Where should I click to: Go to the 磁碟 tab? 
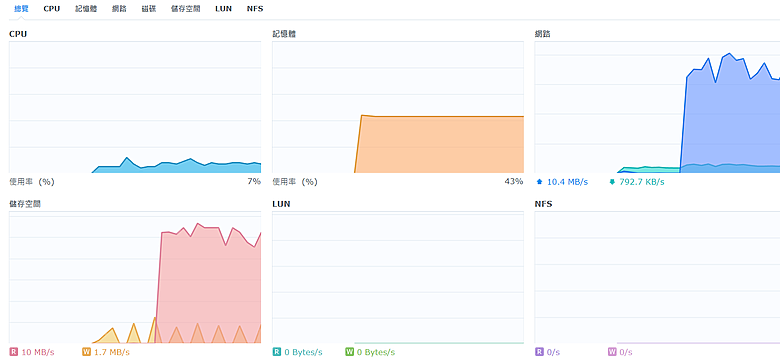point(149,8)
